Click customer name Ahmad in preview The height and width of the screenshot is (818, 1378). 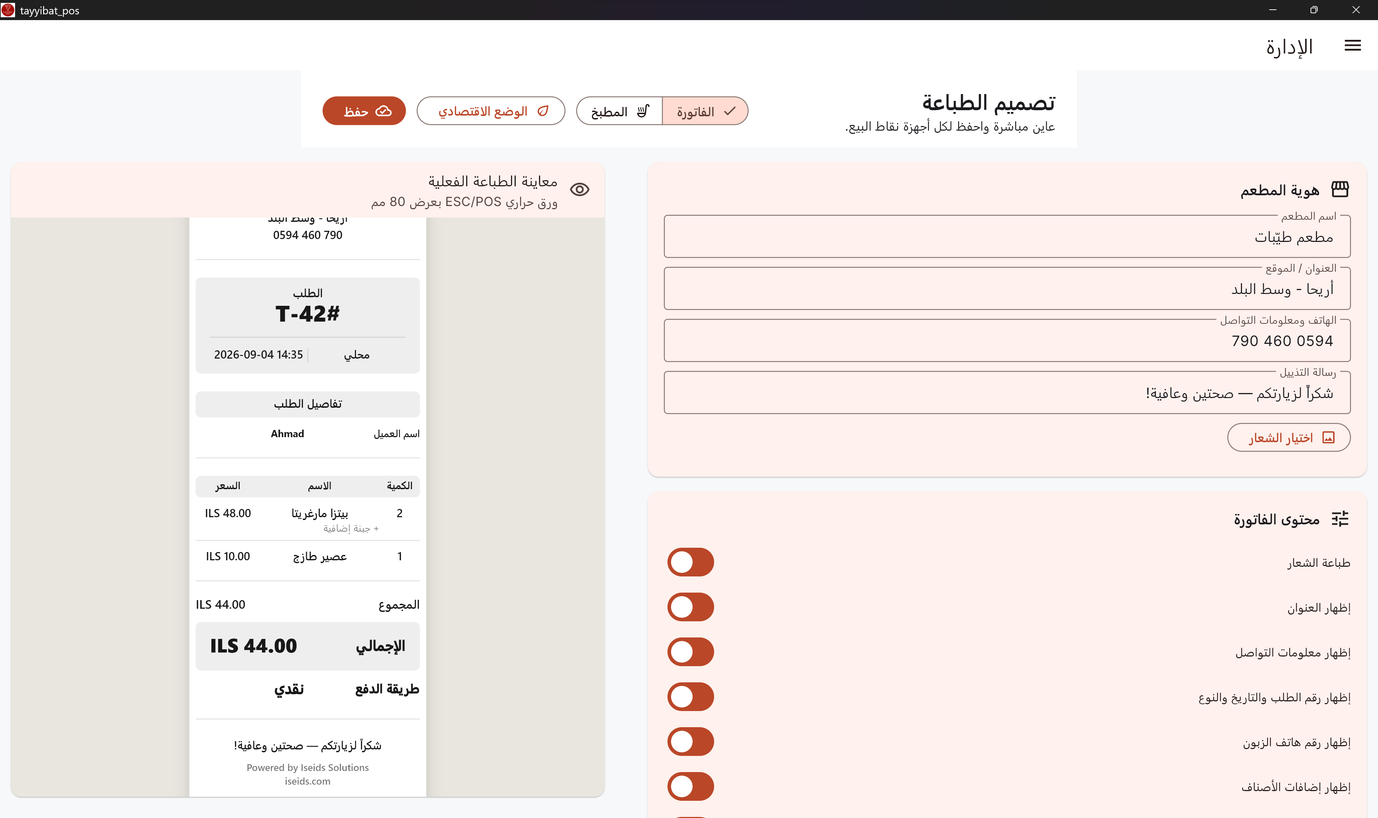pos(288,434)
